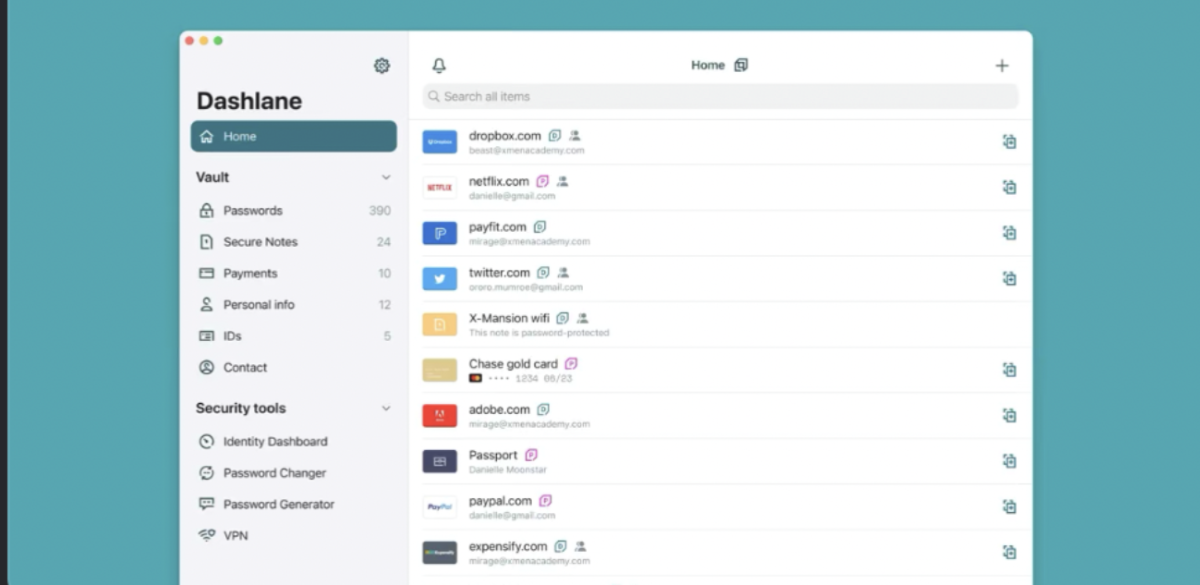1200x585 pixels.
Task: Copy netflix.com password with the copy icon
Action: click(1009, 187)
